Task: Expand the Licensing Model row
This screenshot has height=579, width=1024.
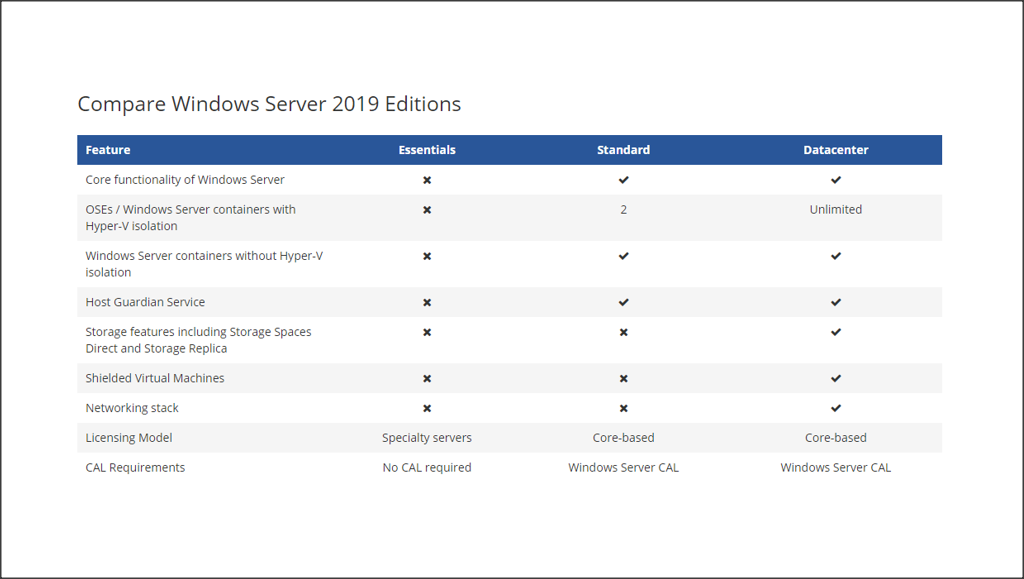Action: tap(129, 437)
